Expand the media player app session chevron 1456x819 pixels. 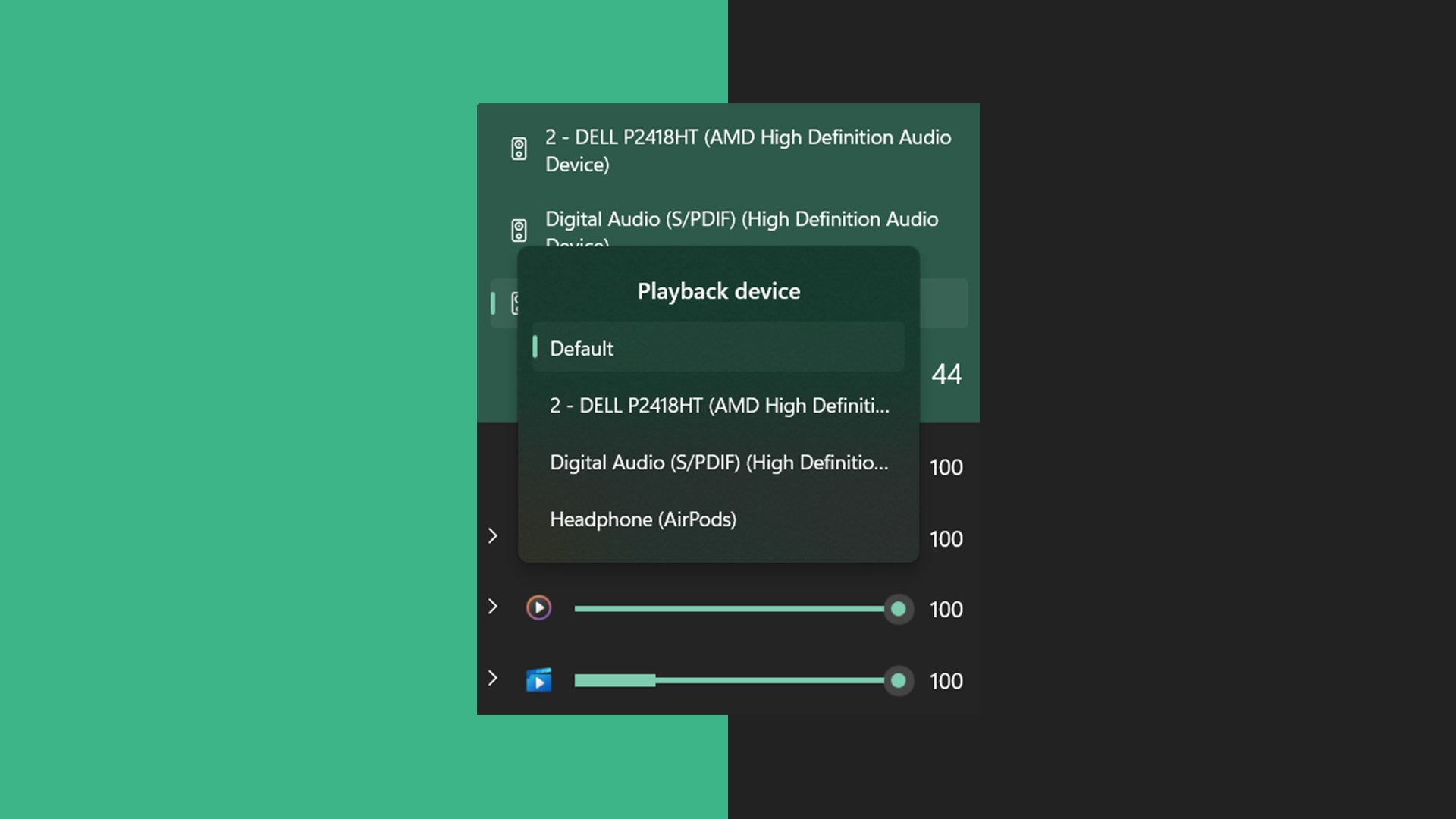pos(493,607)
